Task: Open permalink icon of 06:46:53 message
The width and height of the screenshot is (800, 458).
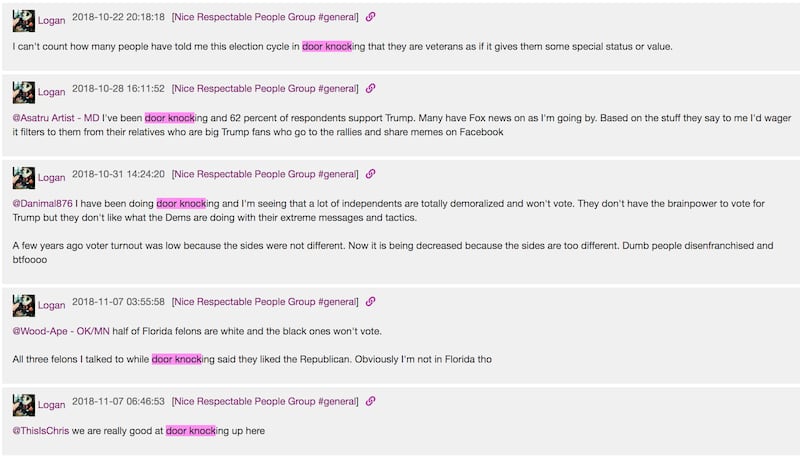Action: click(x=370, y=401)
